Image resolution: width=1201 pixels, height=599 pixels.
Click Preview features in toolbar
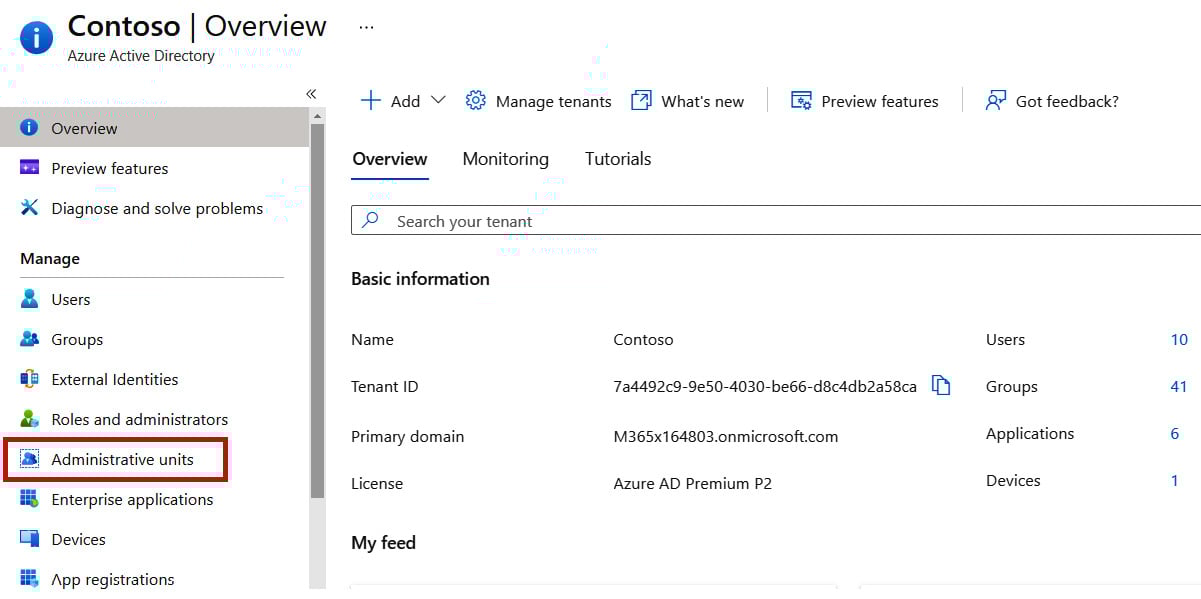(x=880, y=101)
